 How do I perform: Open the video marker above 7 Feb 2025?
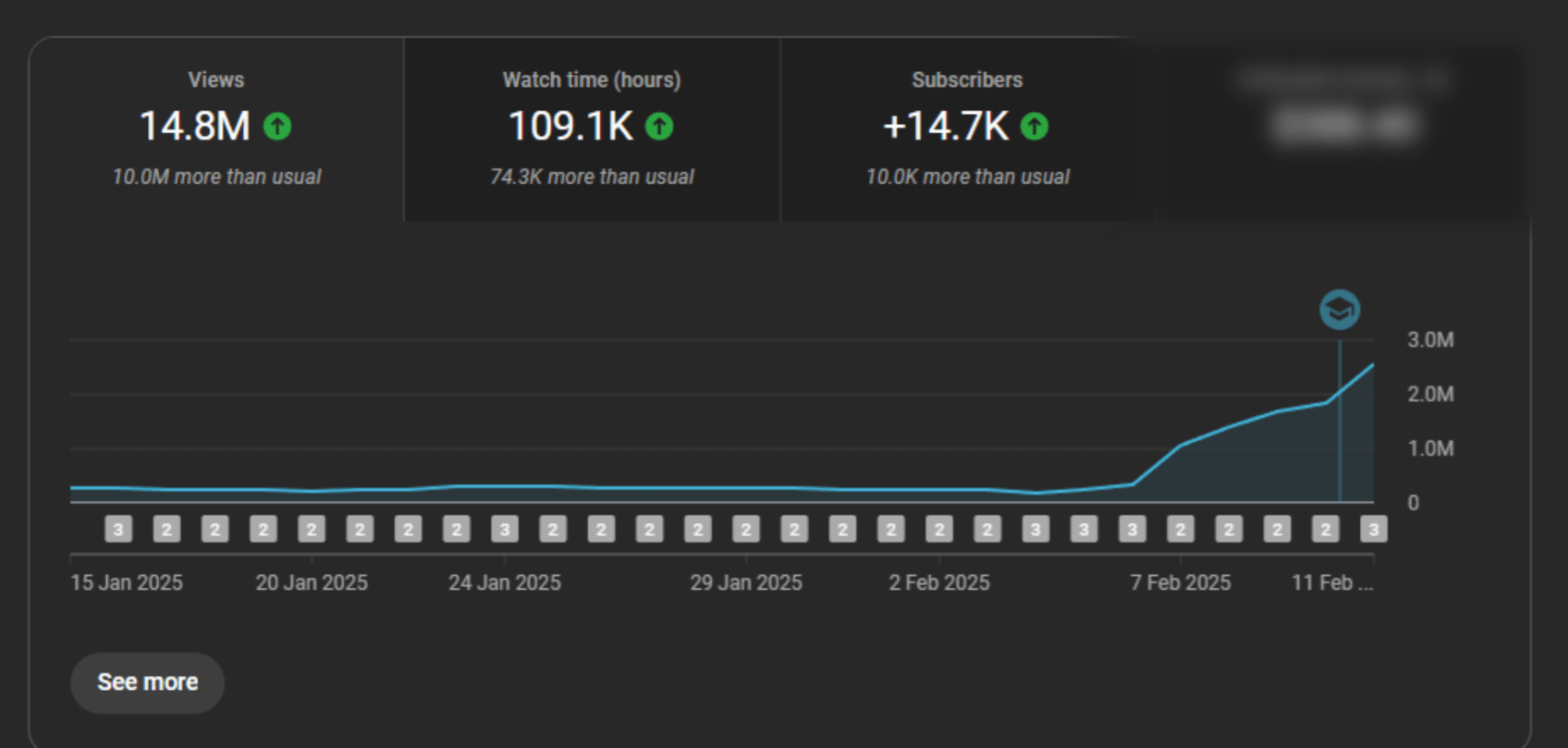(x=1181, y=529)
